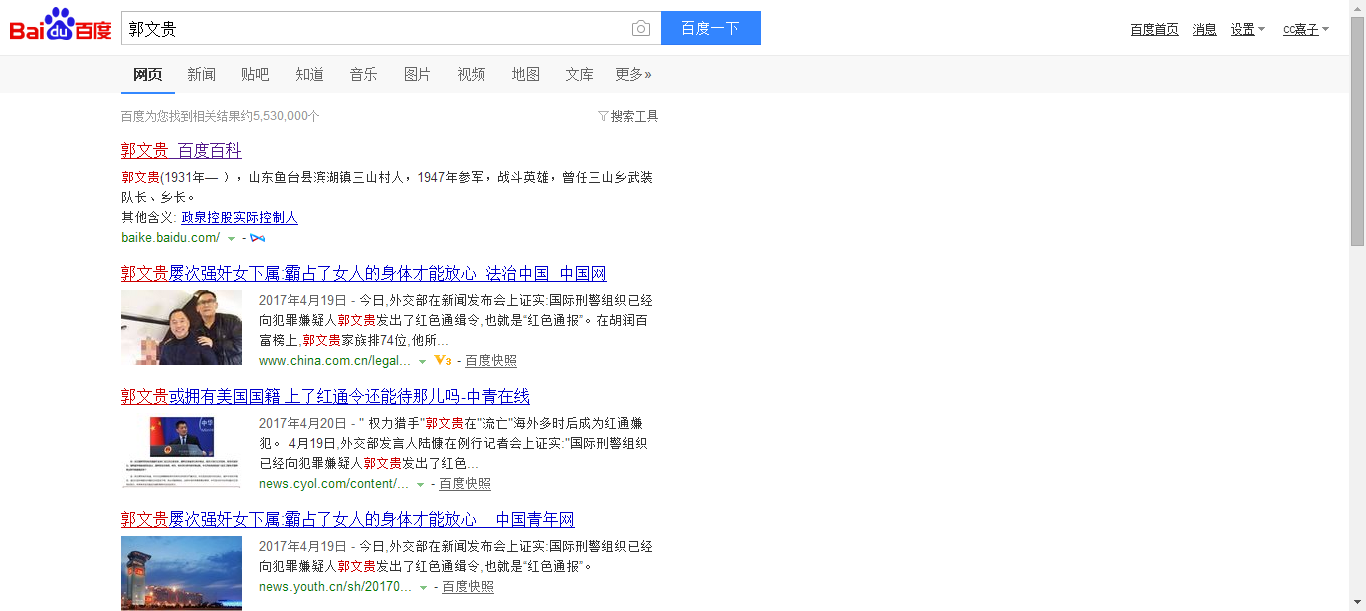
Task: Switch to the 新闻 tab
Action: pos(201,74)
